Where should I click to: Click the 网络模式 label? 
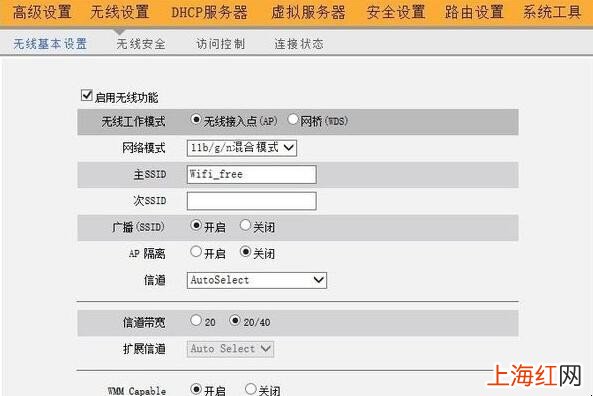coord(144,148)
